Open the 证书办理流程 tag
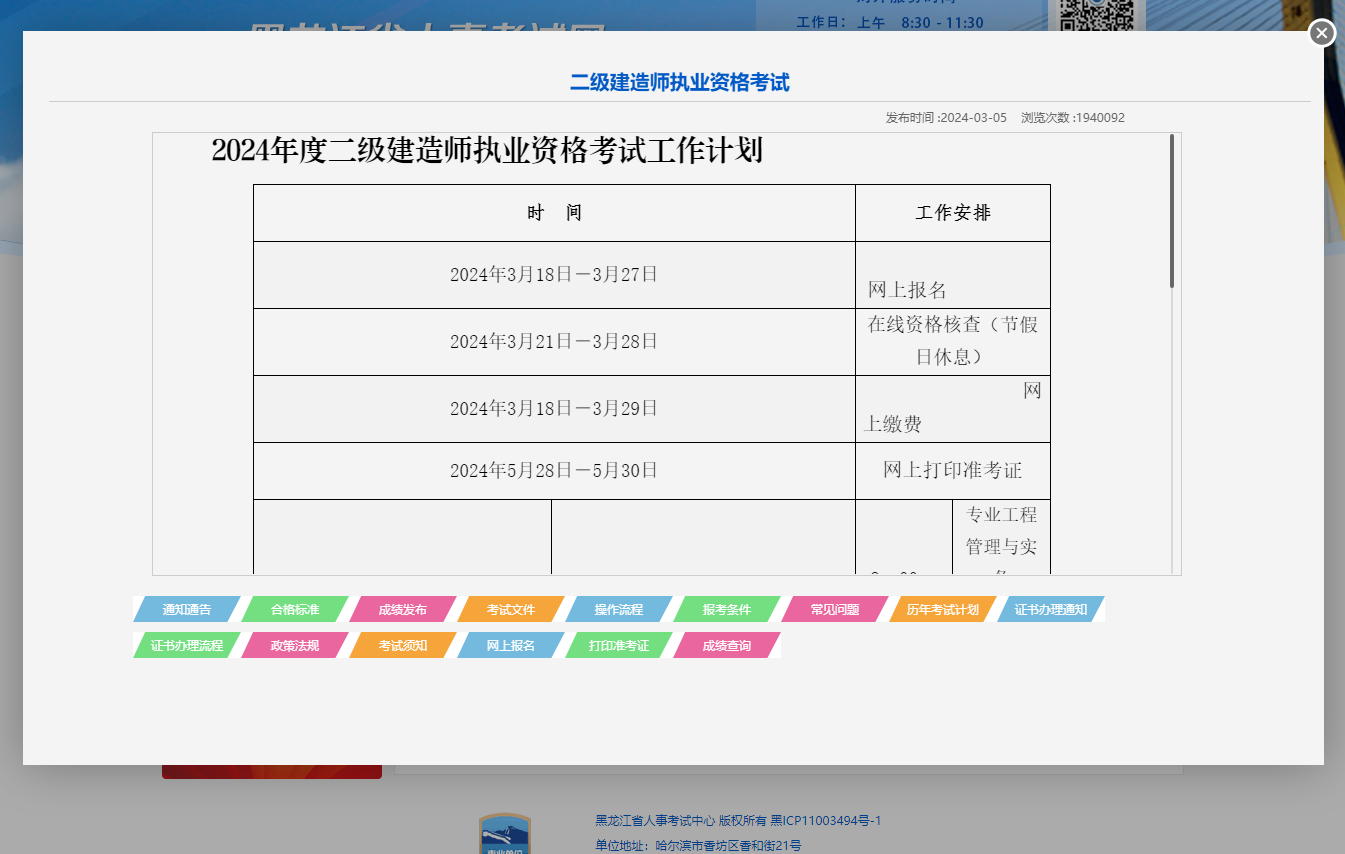Screen dimensions: 1345x854 [x=186, y=645]
